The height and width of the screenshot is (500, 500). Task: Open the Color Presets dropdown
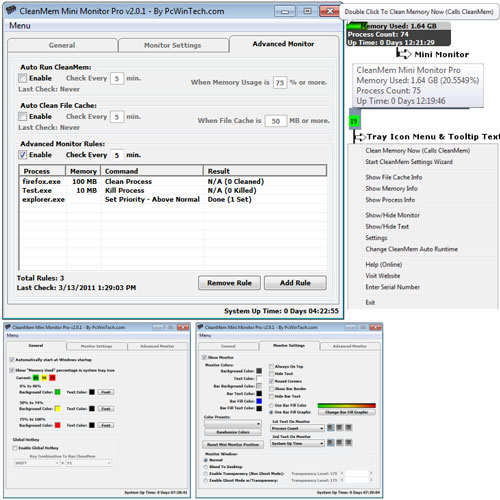[233, 424]
